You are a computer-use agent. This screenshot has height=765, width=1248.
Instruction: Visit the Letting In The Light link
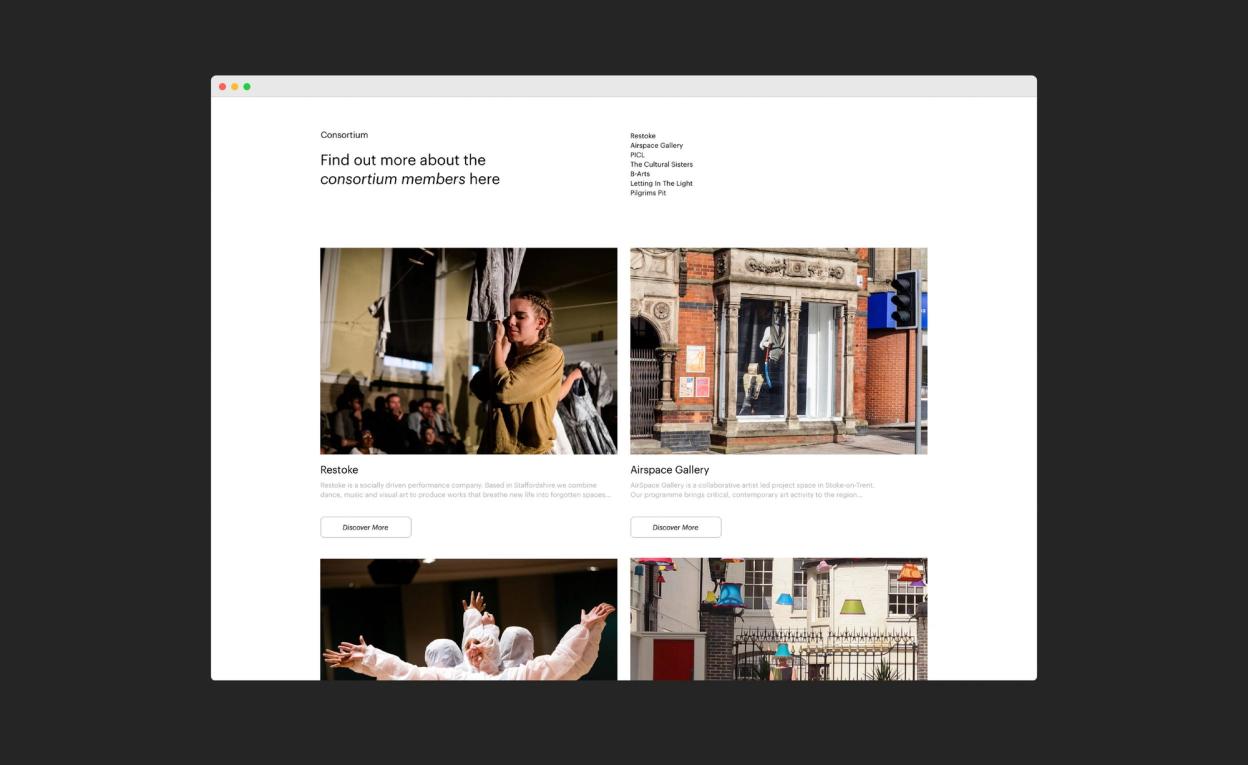point(661,183)
